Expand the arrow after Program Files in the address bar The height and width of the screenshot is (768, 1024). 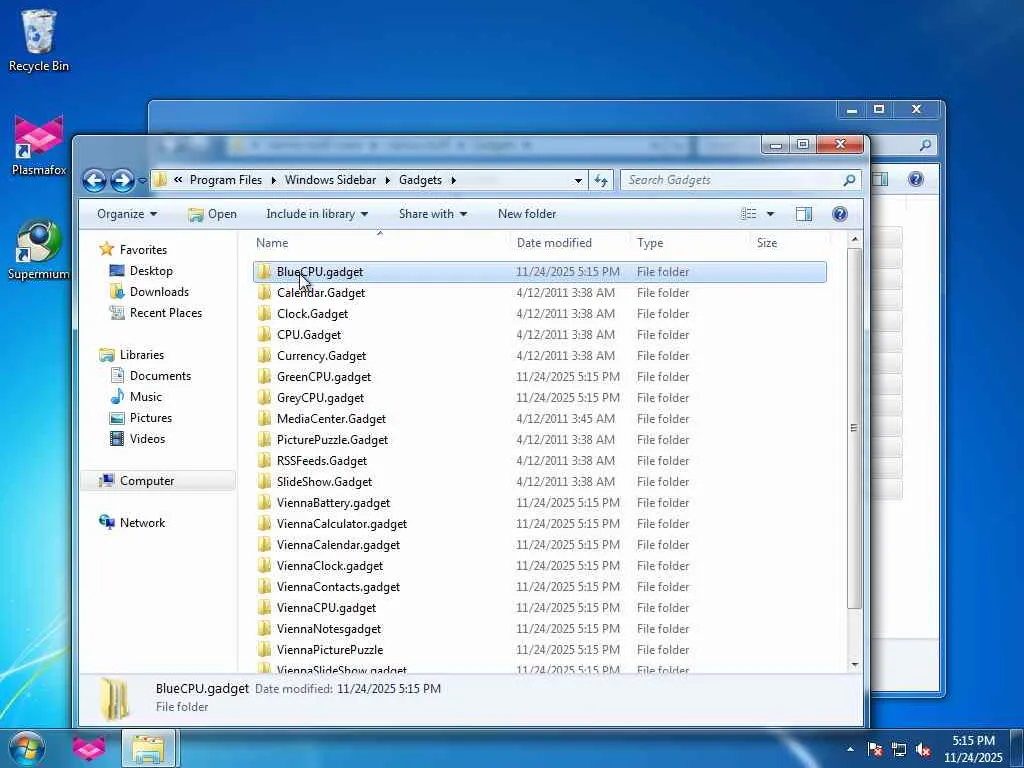[274, 180]
